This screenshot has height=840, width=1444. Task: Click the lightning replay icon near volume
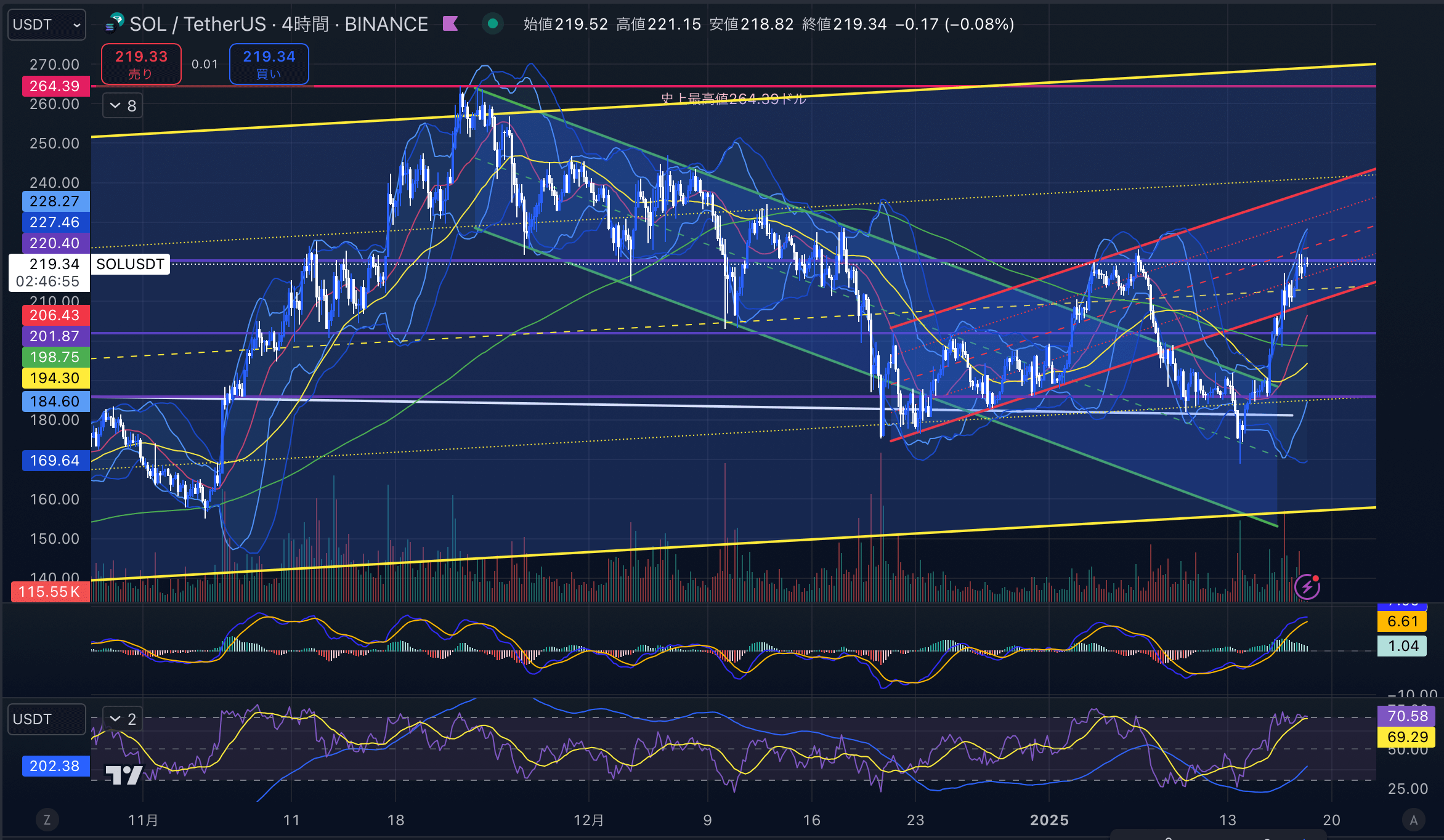point(1307,586)
